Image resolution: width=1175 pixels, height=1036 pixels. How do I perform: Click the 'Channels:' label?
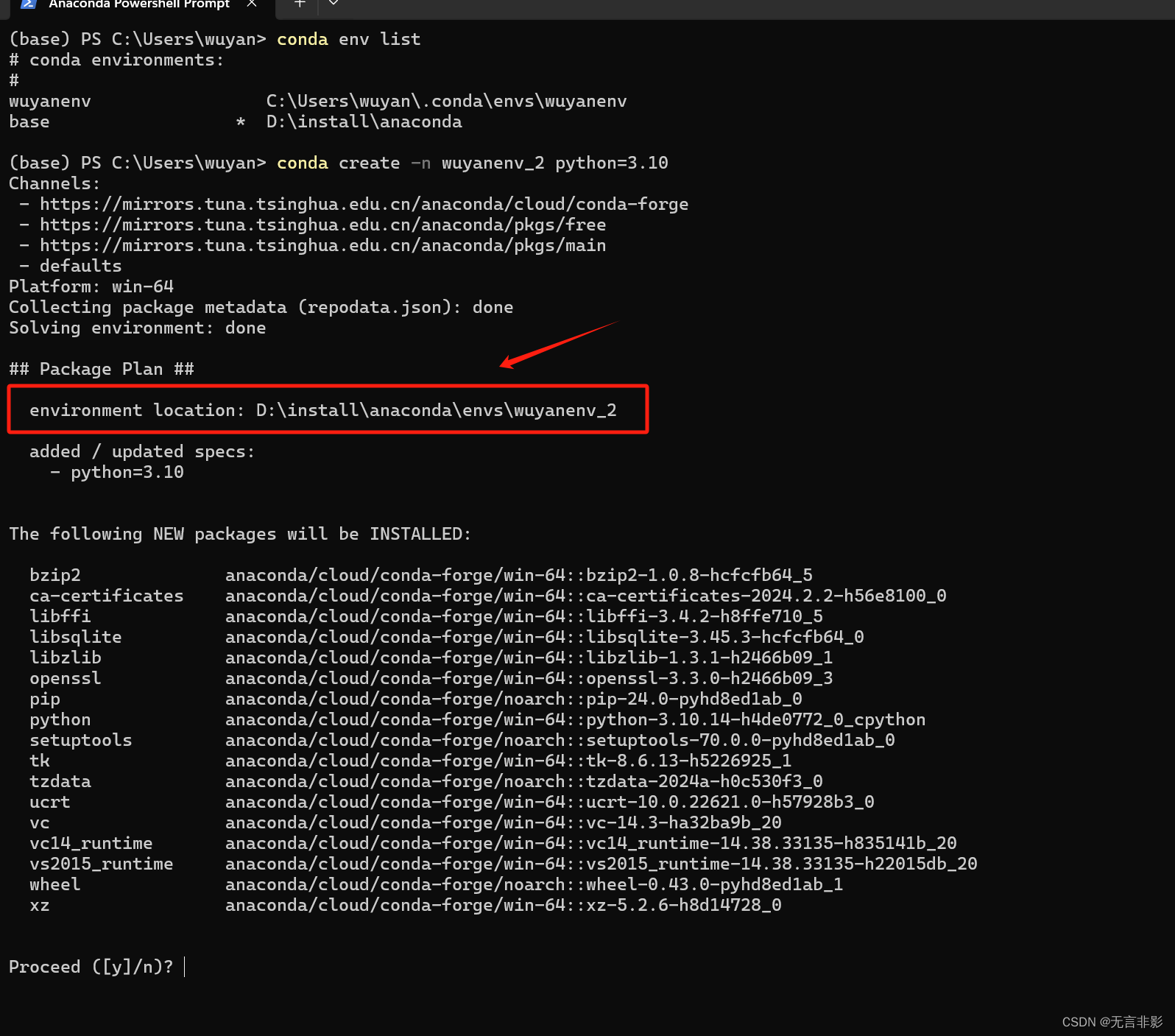click(x=54, y=183)
